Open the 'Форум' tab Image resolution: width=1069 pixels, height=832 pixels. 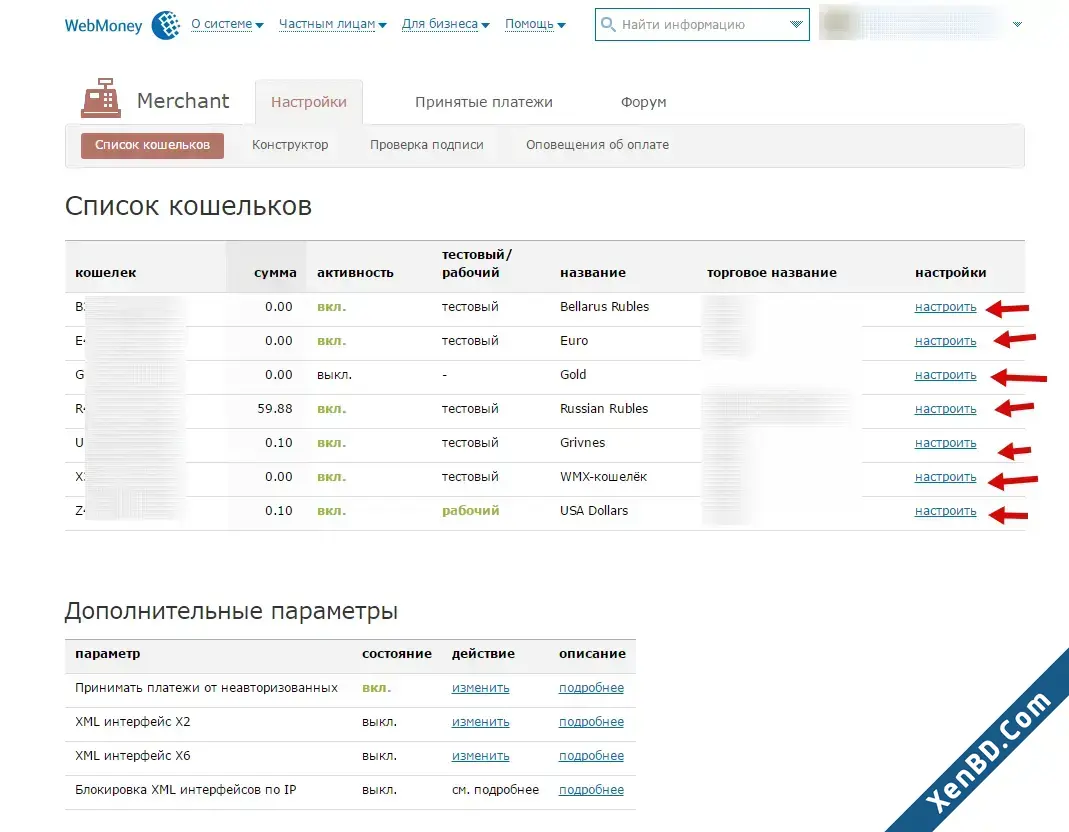click(644, 102)
